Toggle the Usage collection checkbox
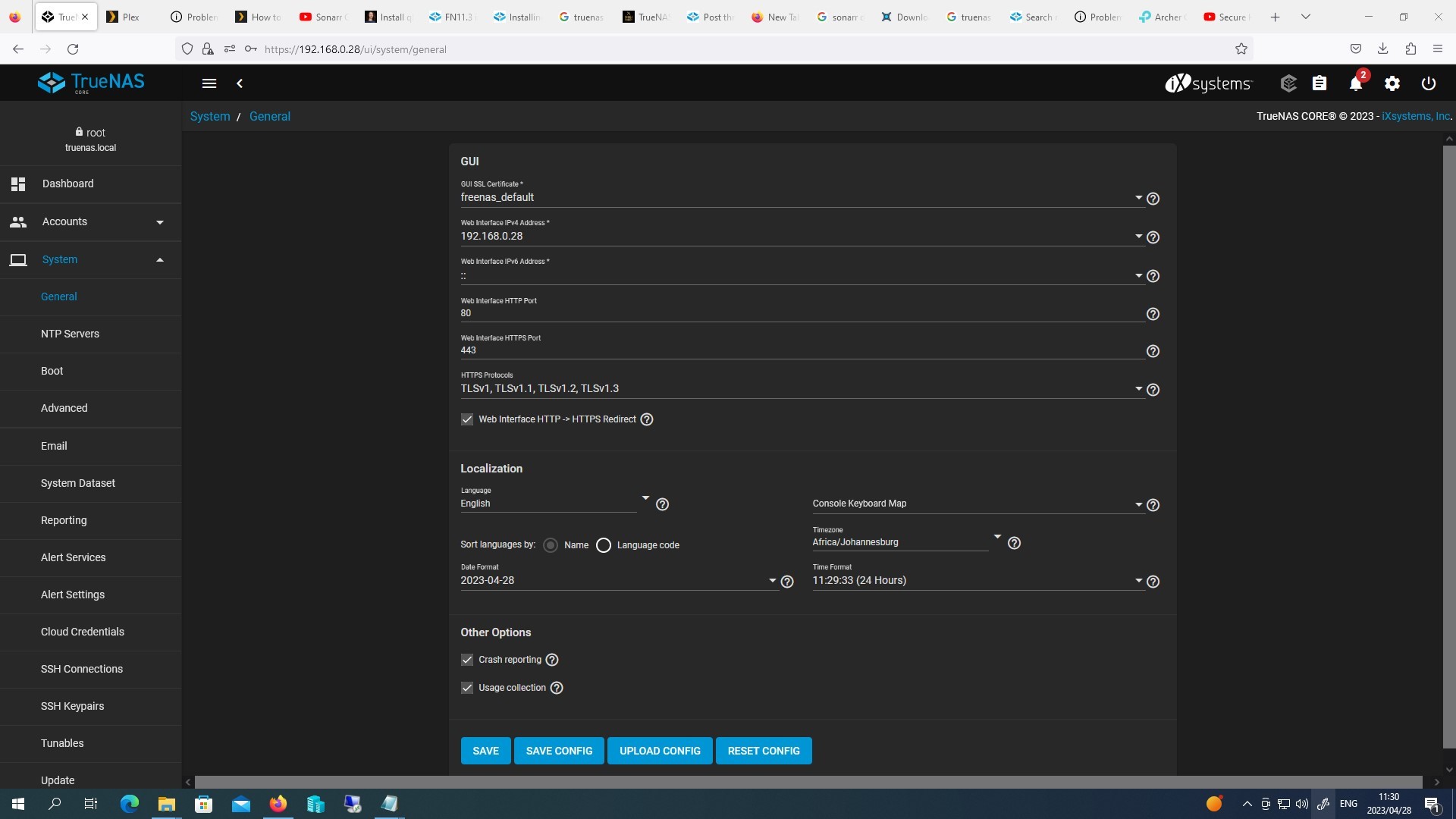The width and height of the screenshot is (1456, 819). pos(467,688)
